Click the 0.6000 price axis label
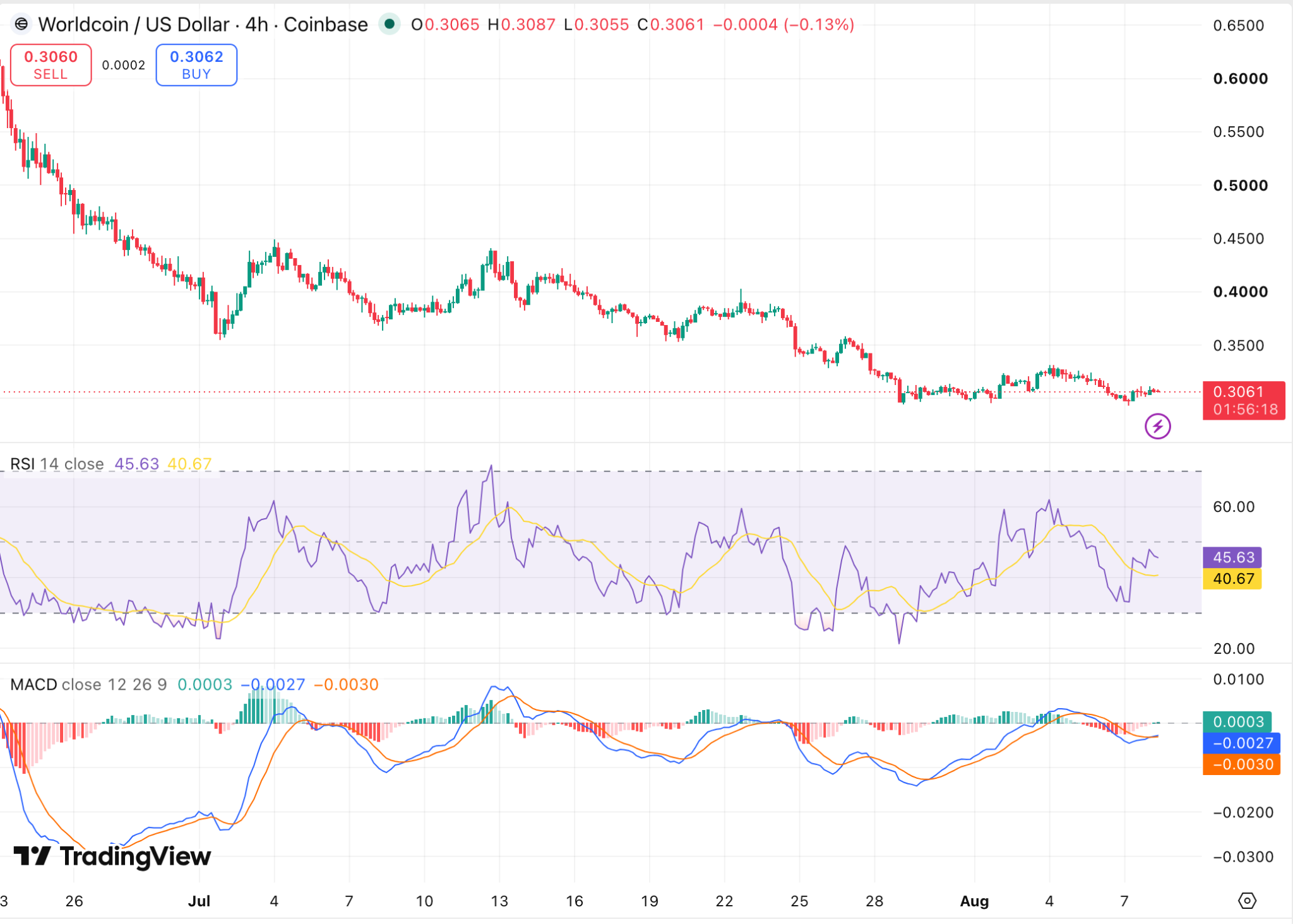Screen dimensions: 1293x924 click(x=1241, y=79)
